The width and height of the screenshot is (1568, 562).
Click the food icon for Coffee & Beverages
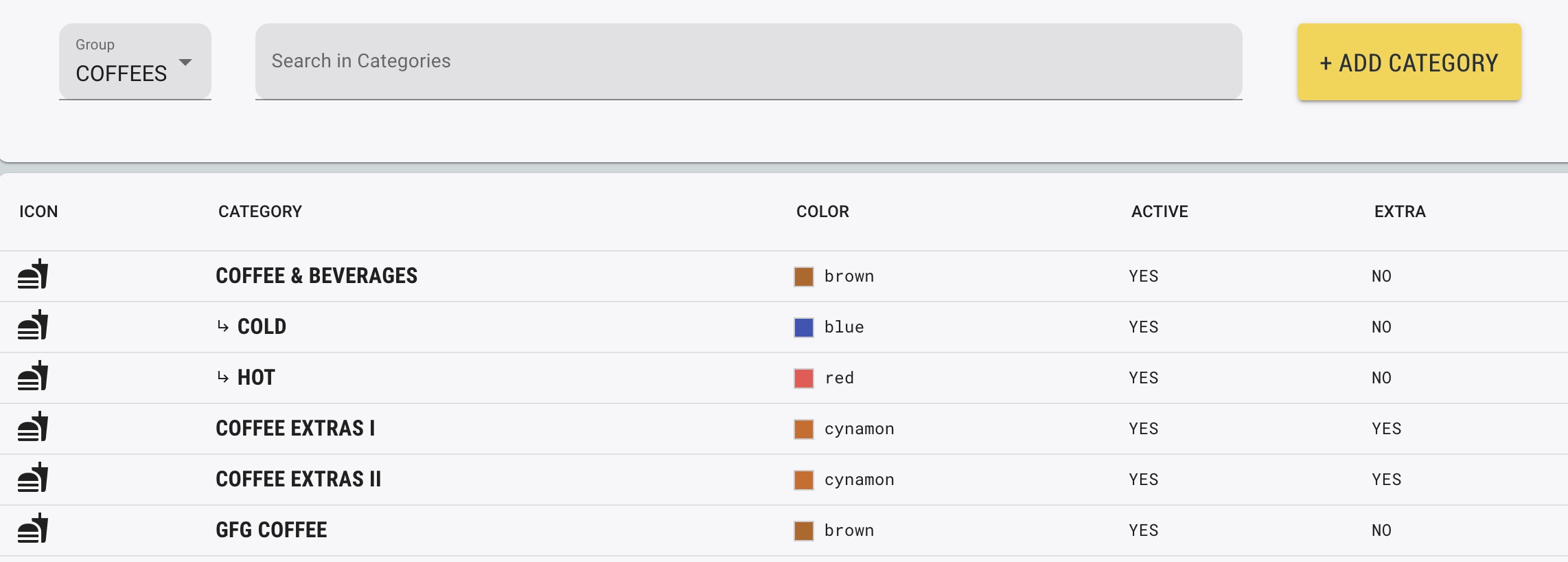coord(33,275)
